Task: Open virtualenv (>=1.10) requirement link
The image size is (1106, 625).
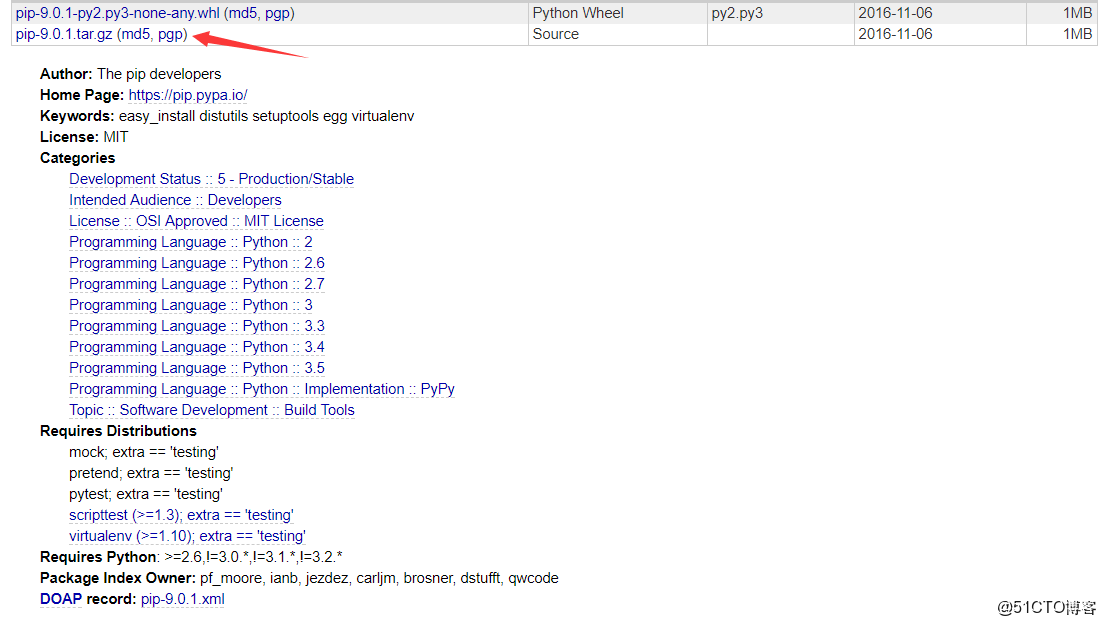Action: [x=187, y=536]
